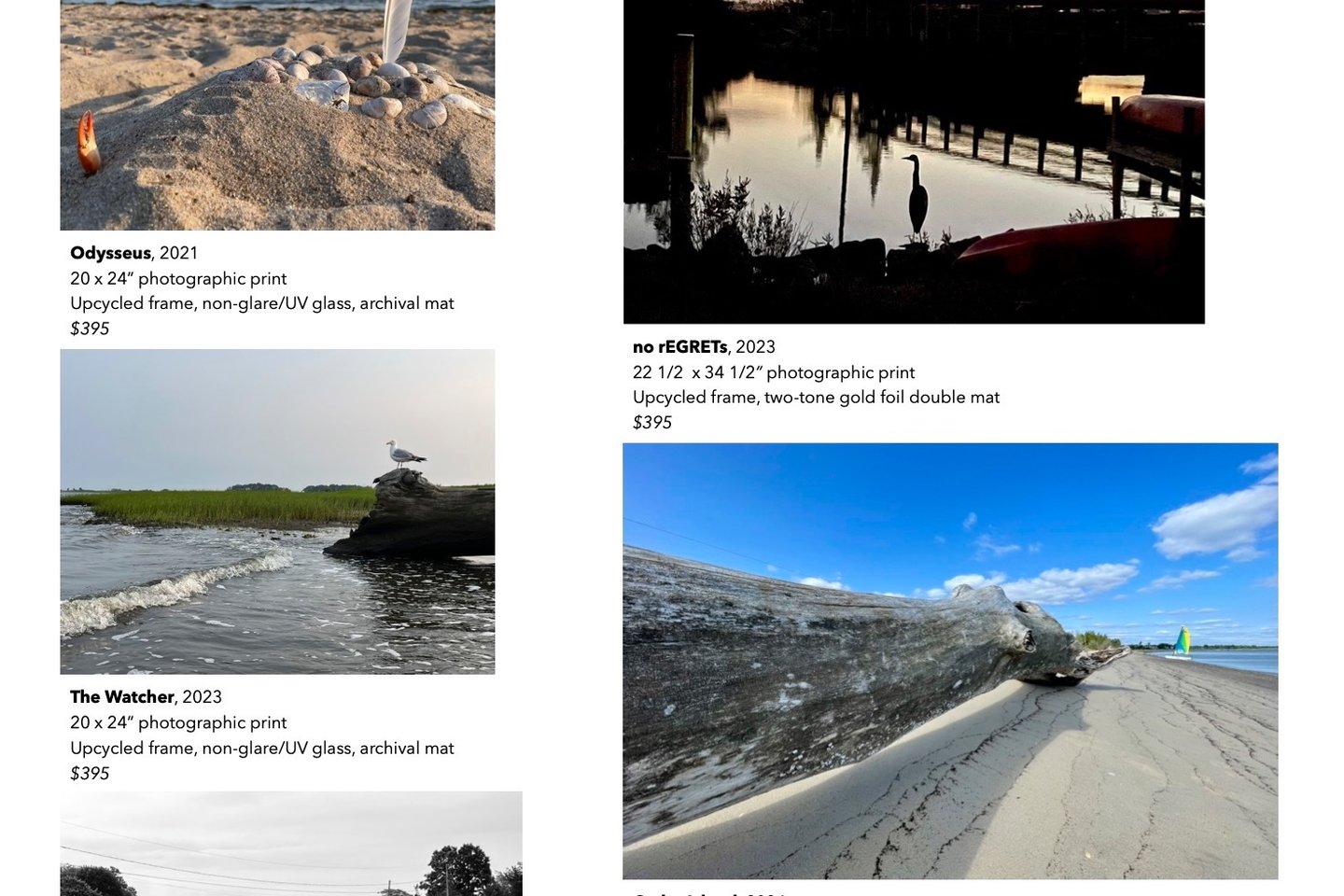Open the no rEGRETs silhouette photo
The width and height of the screenshot is (1344, 896).
[914, 161]
